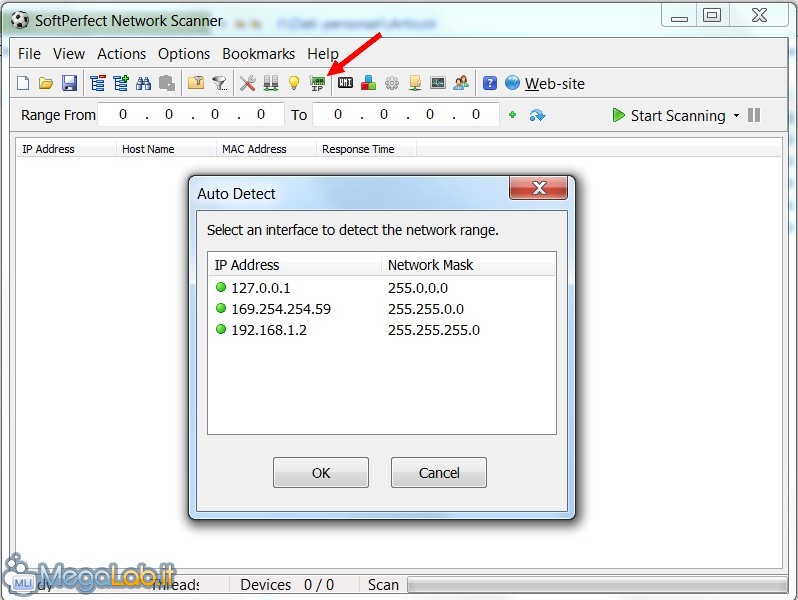The image size is (798, 600).
Task: Click network mask 255.255.255.0 cell
Action: click(434, 330)
